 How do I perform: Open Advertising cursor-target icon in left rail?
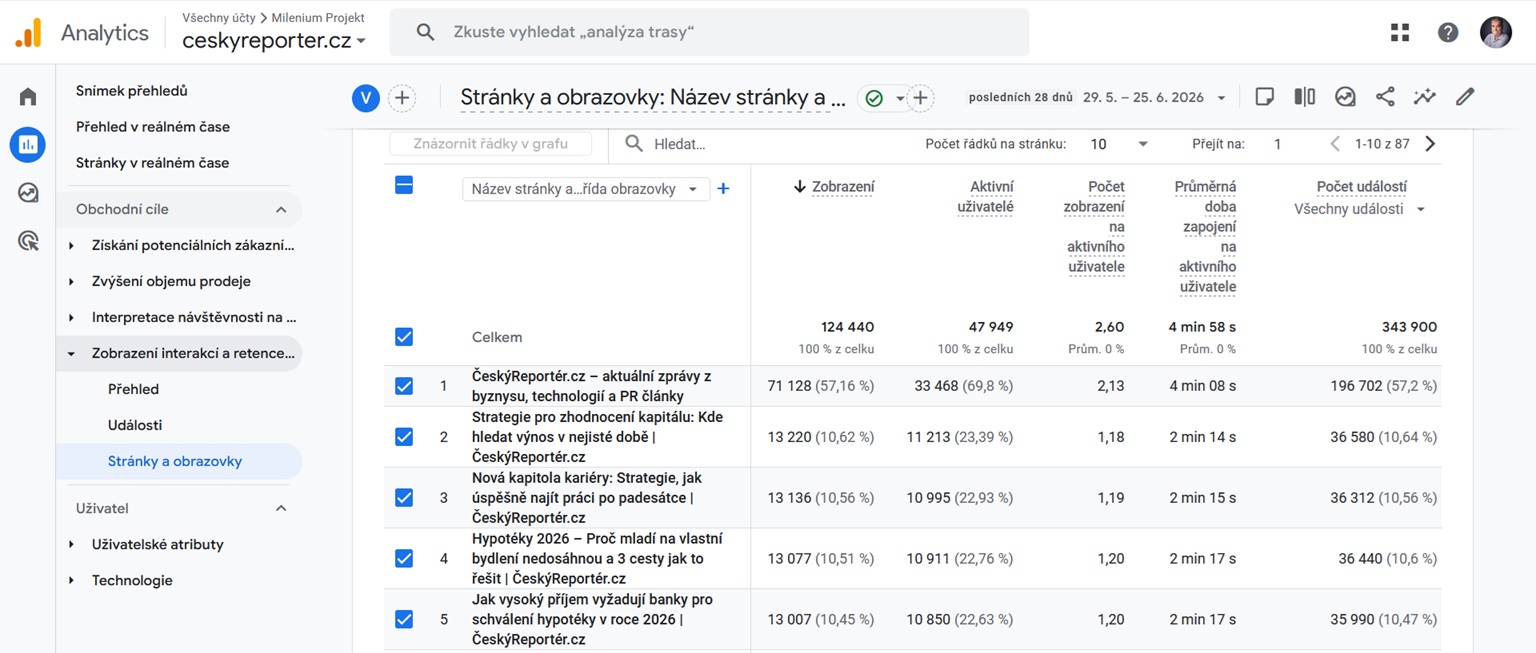pos(28,241)
